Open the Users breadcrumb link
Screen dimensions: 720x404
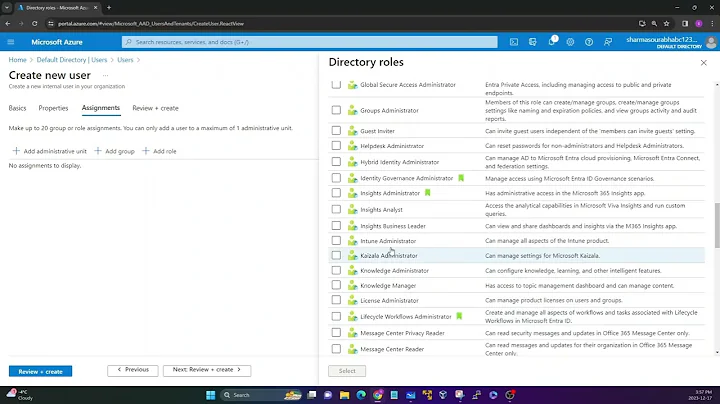point(125,60)
